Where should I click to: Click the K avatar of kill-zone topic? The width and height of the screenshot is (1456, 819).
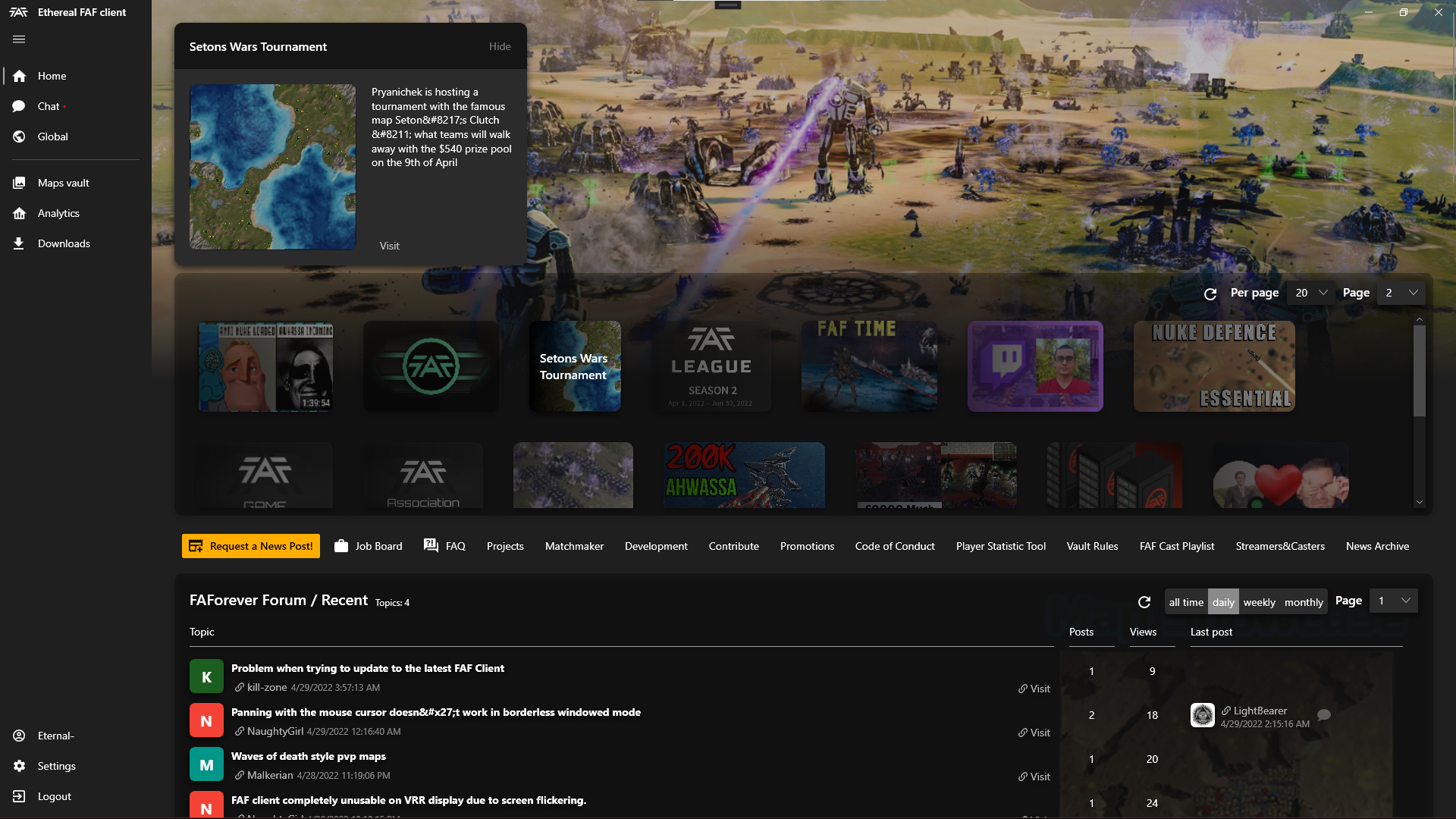[x=206, y=676]
